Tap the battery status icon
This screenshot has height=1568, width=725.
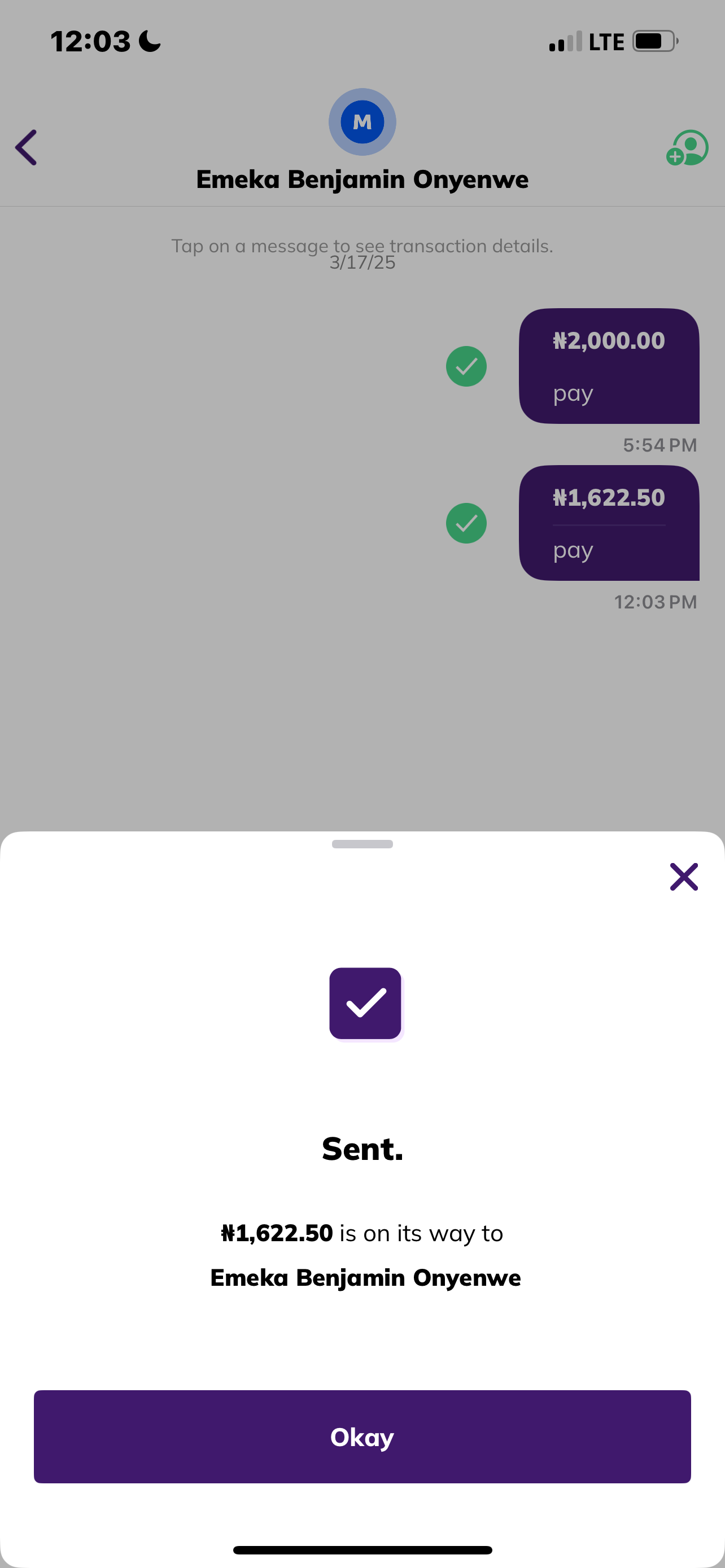(x=655, y=41)
